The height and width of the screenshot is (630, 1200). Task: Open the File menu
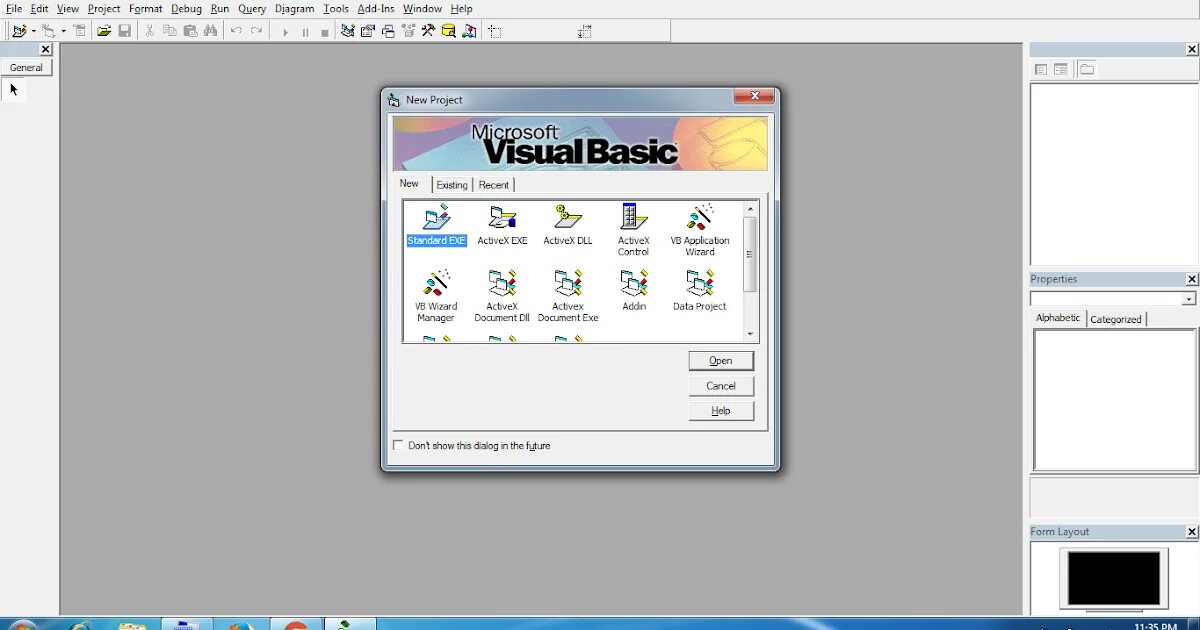click(14, 8)
